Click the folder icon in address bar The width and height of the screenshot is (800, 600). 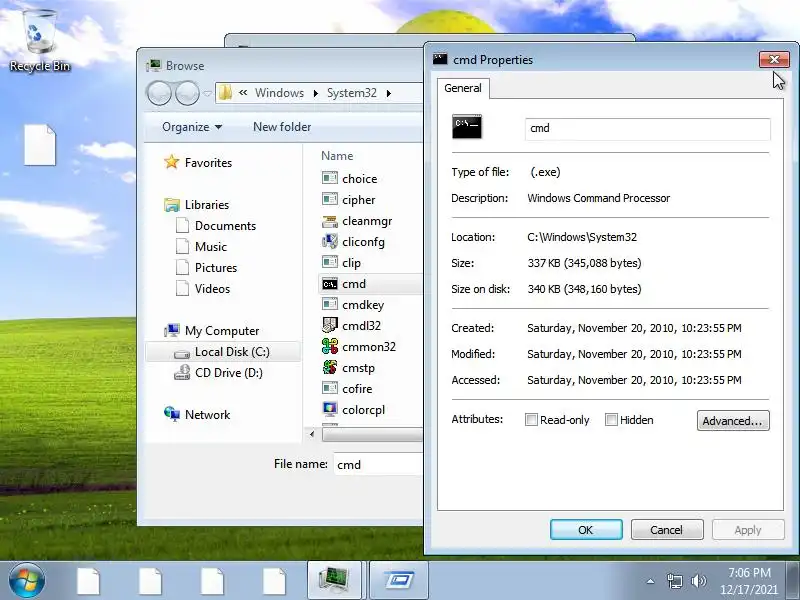click(225, 93)
